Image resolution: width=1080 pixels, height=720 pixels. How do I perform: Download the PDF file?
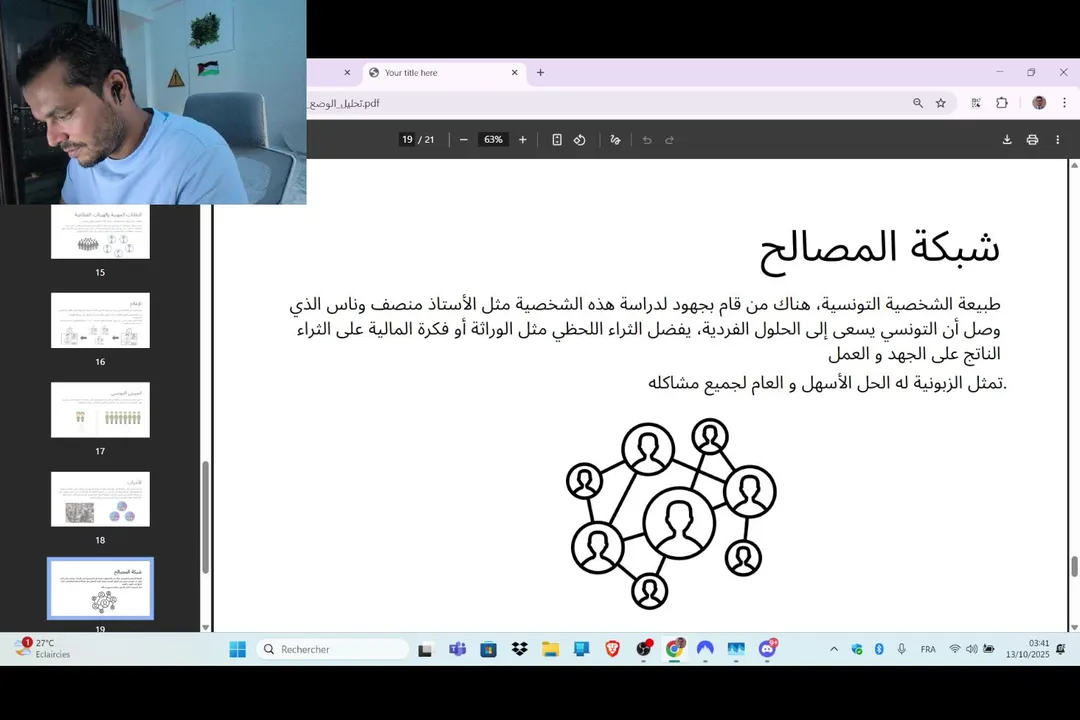tap(1006, 140)
